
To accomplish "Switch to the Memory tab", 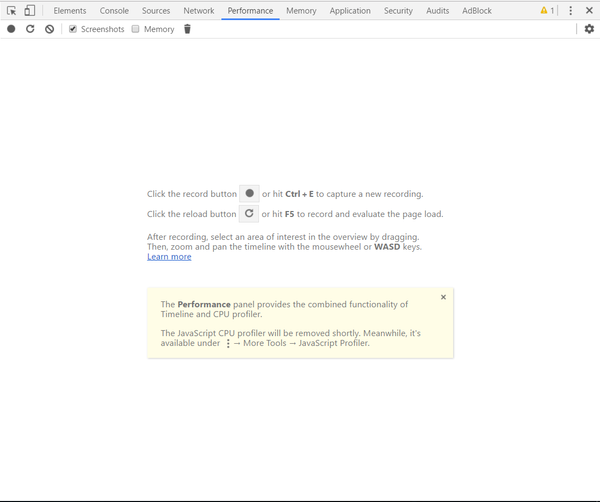I will pos(301,11).
